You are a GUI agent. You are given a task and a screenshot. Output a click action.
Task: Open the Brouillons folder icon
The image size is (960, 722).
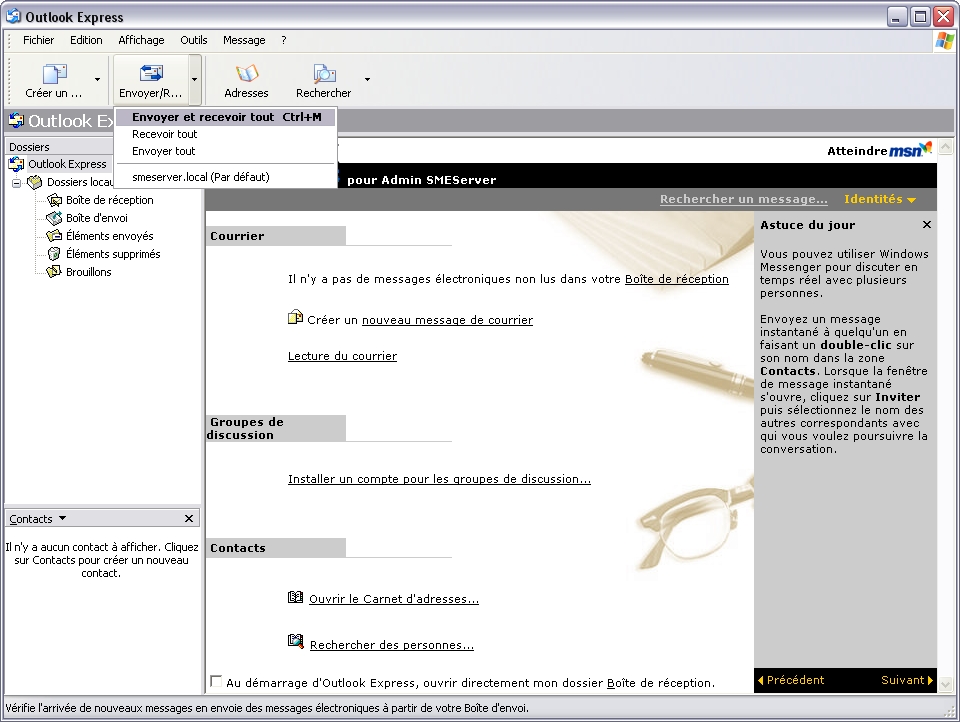(54, 271)
